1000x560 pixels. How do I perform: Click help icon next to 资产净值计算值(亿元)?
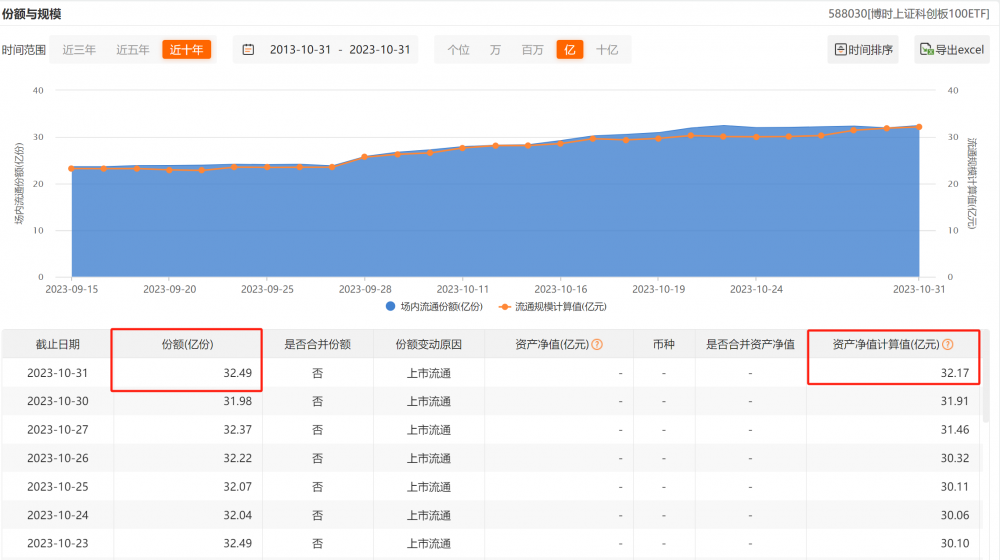coord(947,344)
